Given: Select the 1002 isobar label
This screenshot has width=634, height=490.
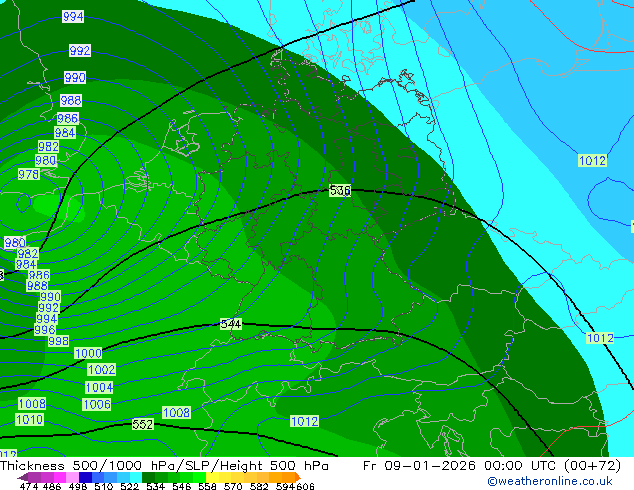Looking at the screenshot, I should coord(101,369).
